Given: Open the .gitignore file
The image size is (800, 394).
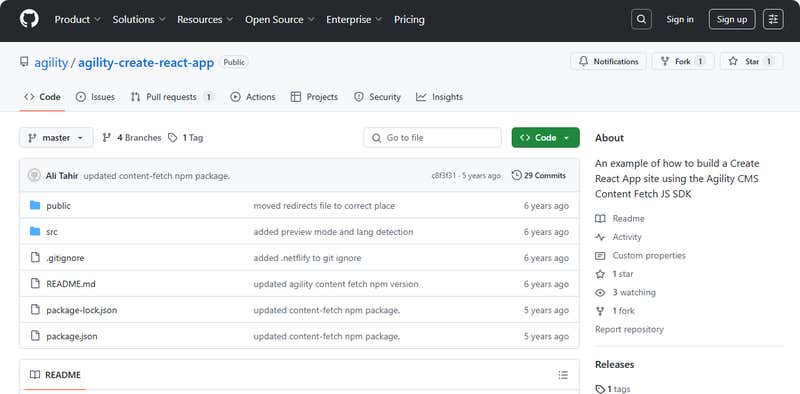Looking at the screenshot, I should [x=65, y=258].
